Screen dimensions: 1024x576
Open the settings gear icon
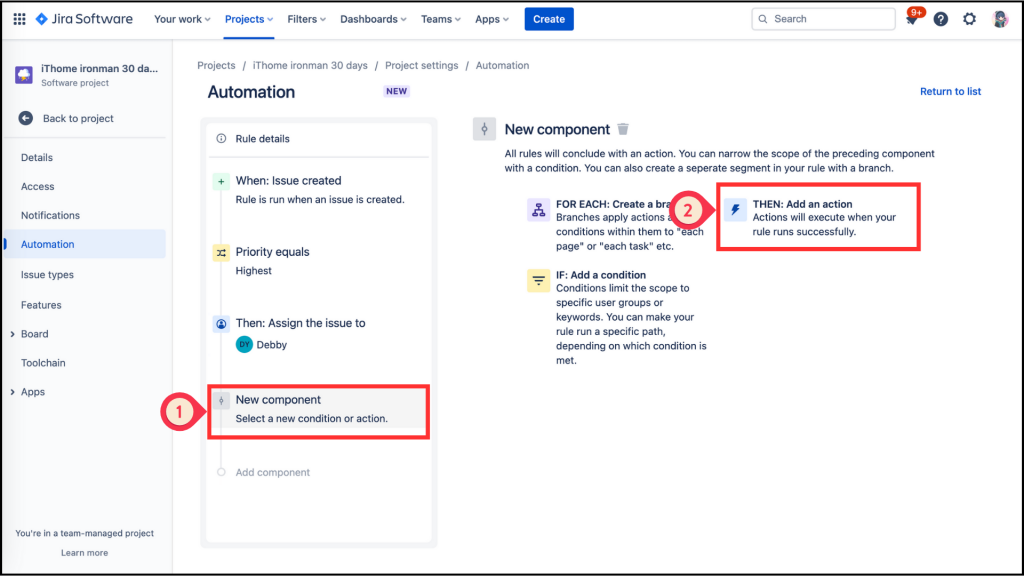970,19
